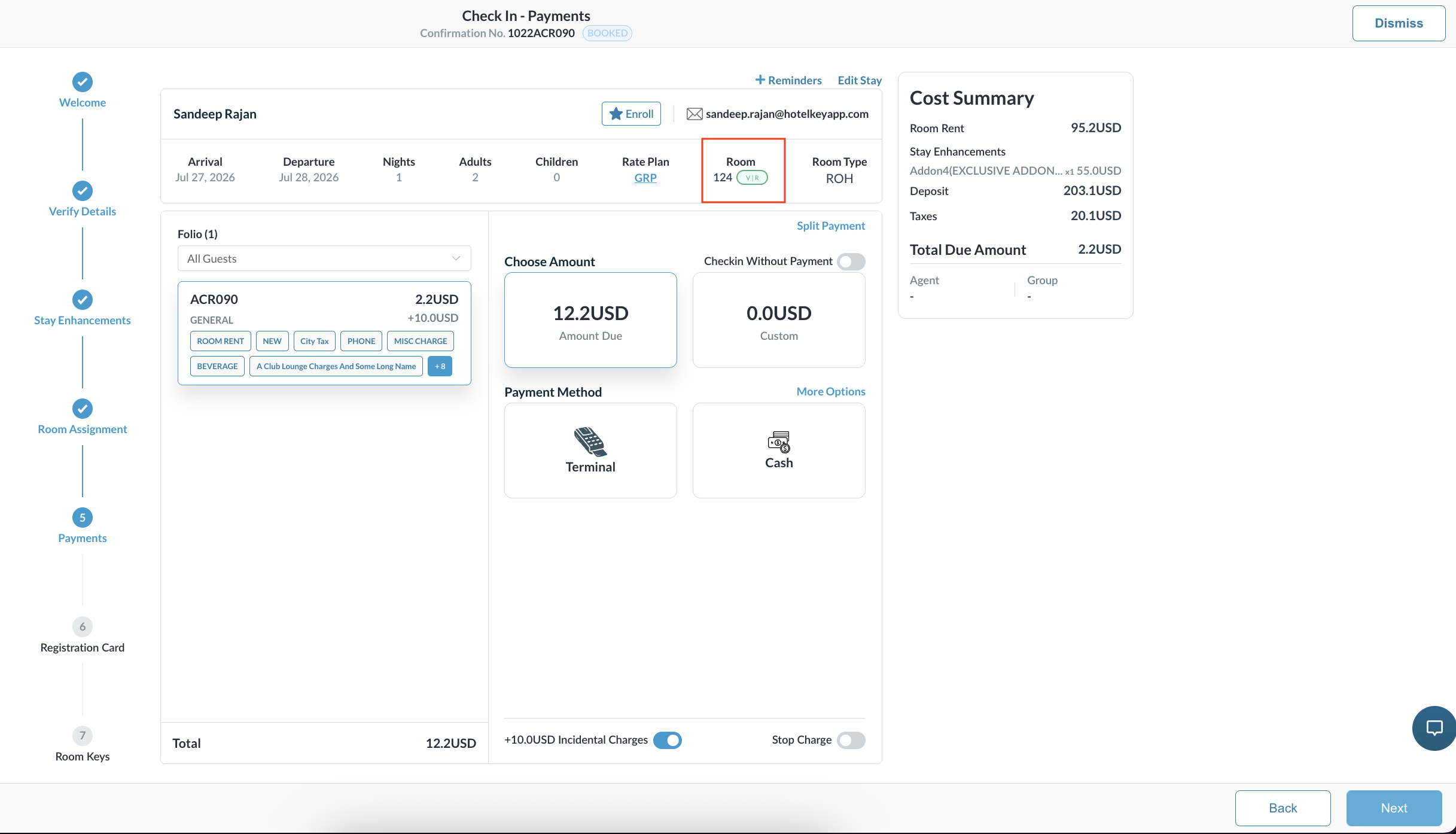Go to Verify Details step
Screen dimensions: 1456x834
pos(83,211)
